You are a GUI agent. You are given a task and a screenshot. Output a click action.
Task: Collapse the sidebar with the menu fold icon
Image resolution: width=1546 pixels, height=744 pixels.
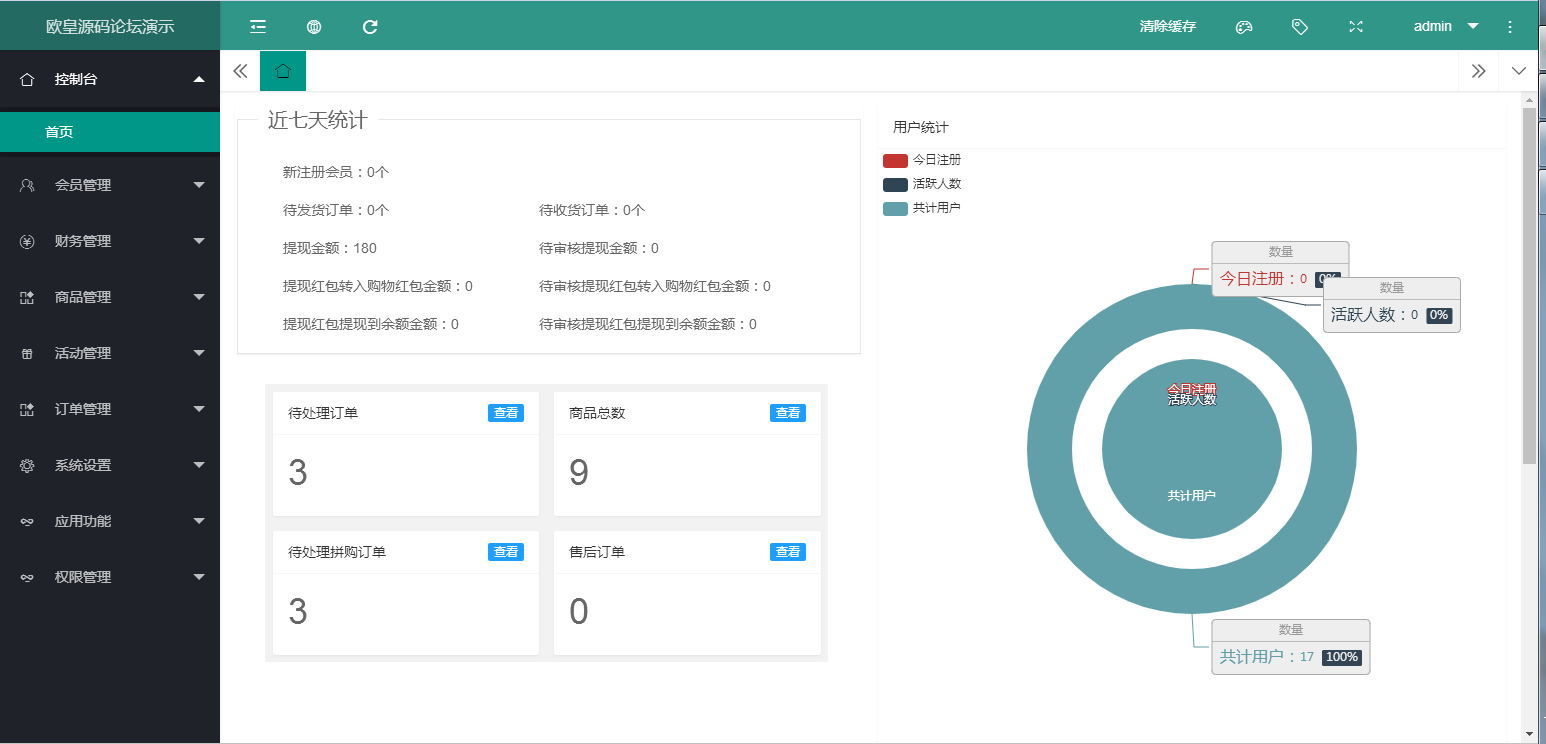[x=257, y=26]
